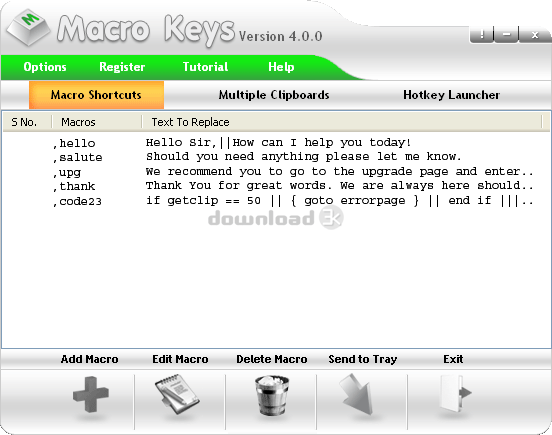Click the notepad Edit Macro icon
552x435 pixels.
coord(177,395)
